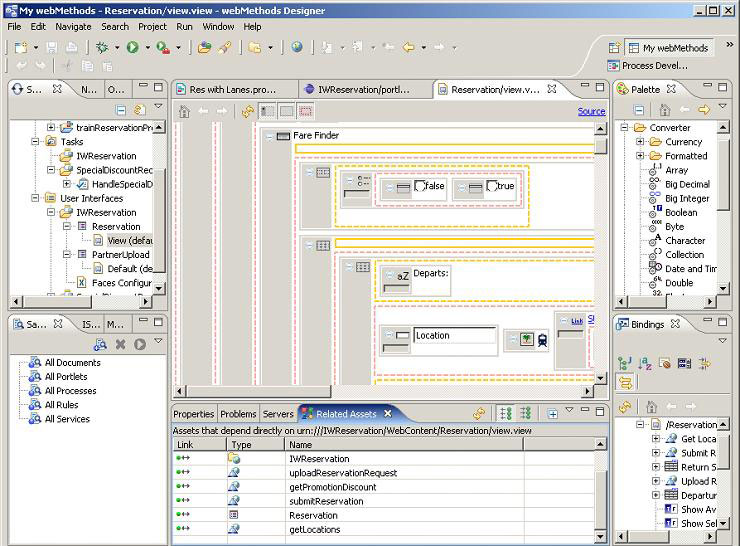Expand the Currency folder in Palette
Viewport: 740px width, 546px height.
(x=641, y=142)
